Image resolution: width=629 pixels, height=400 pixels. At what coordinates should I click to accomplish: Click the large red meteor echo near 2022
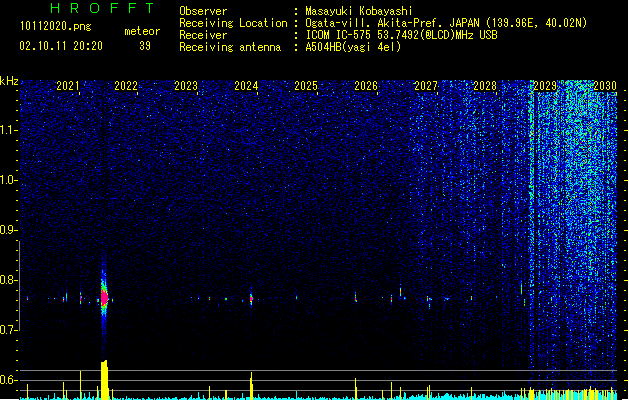pyautogui.click(x=104, y=298)
